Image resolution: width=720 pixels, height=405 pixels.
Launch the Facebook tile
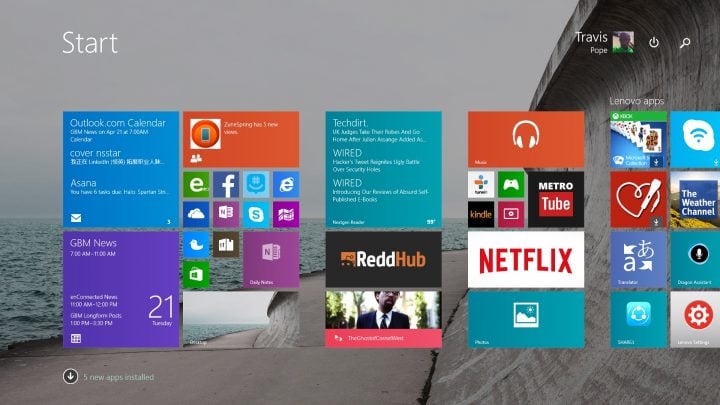226,184
